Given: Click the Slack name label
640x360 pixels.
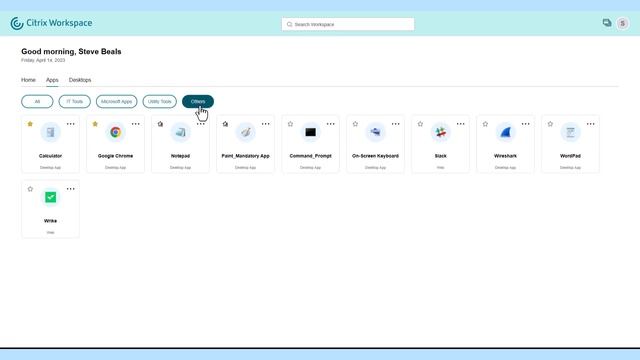Looking at the screenshot, I should click(x=440, y=156).
